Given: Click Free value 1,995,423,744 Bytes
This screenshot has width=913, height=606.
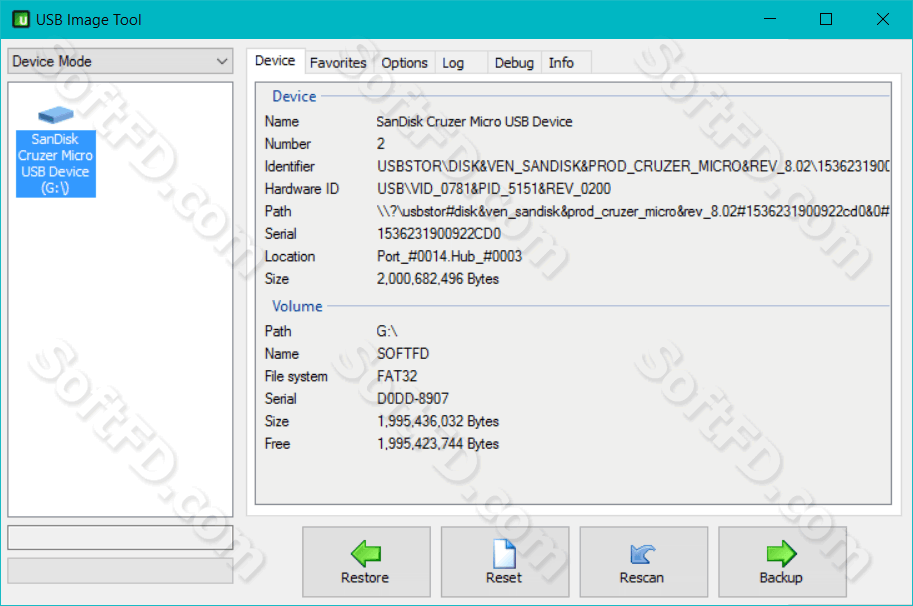Looking at the screenshot, I should tap(437, 444).
